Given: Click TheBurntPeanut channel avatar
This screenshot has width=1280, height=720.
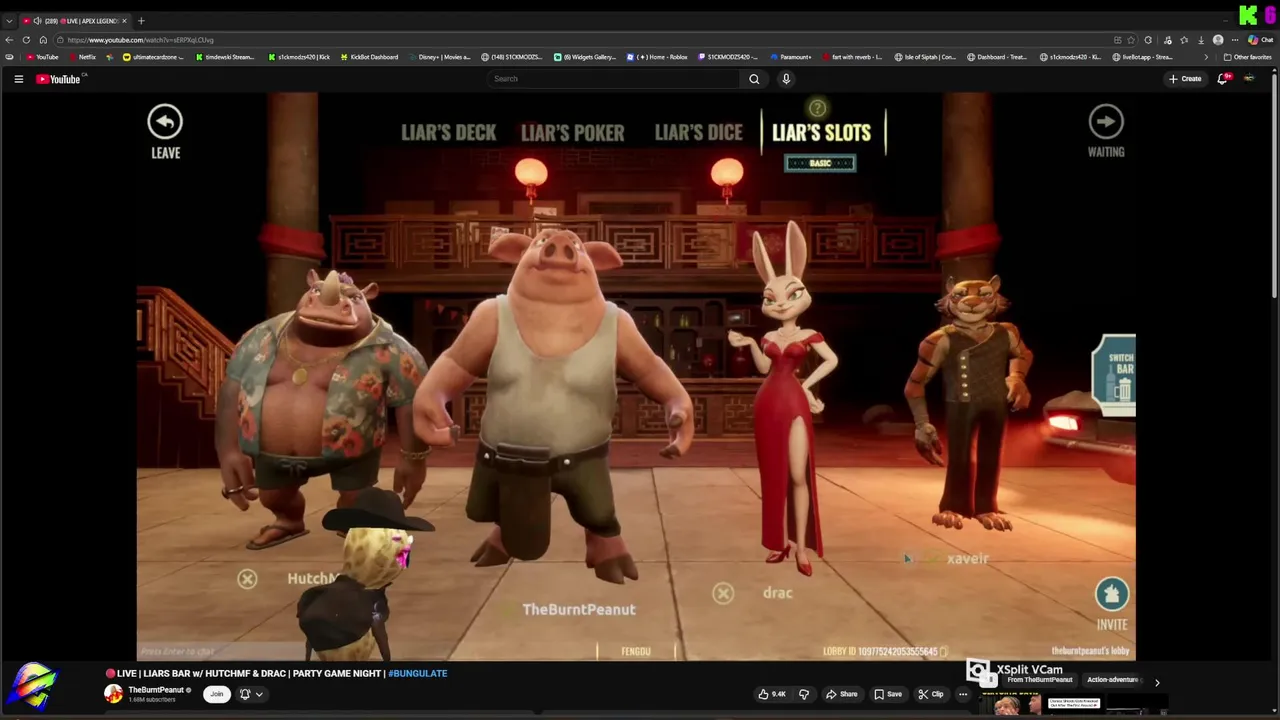Looking at the screenshot, I should pos(114,694).
